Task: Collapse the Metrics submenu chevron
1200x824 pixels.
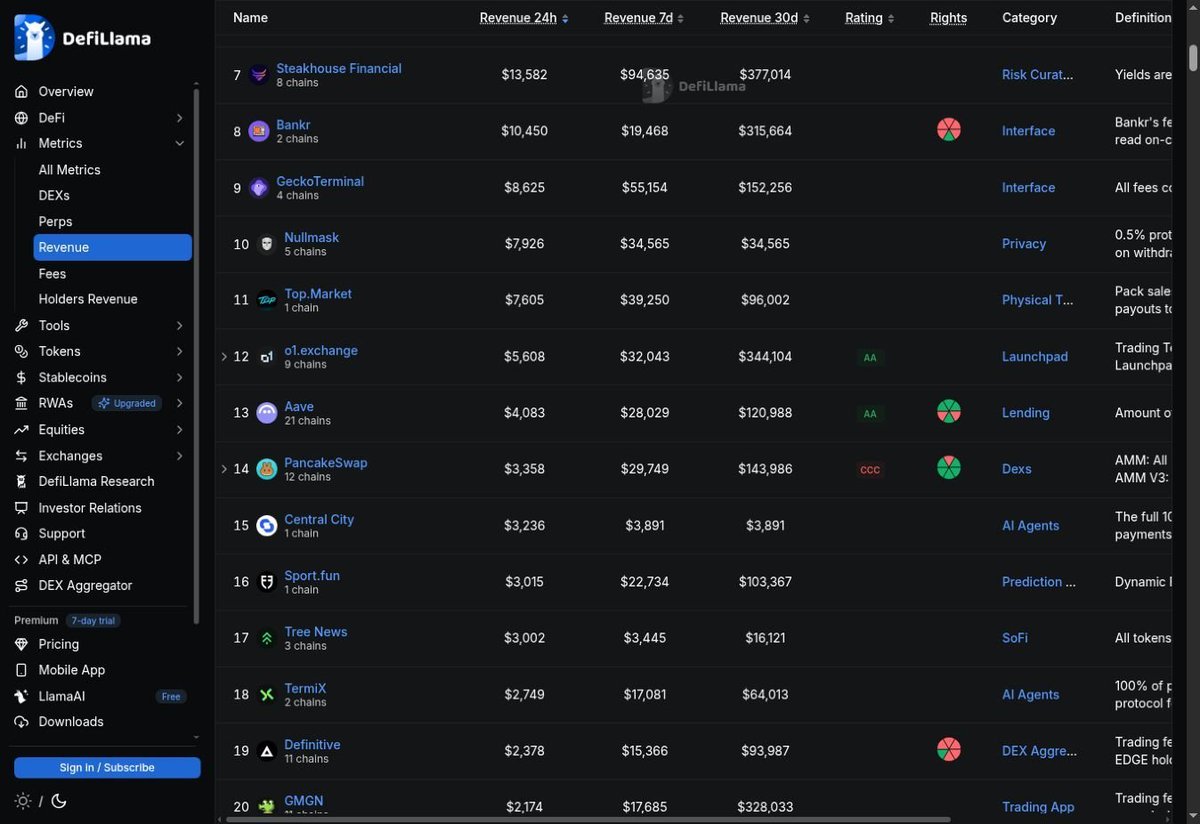Action: pos(180,143)
